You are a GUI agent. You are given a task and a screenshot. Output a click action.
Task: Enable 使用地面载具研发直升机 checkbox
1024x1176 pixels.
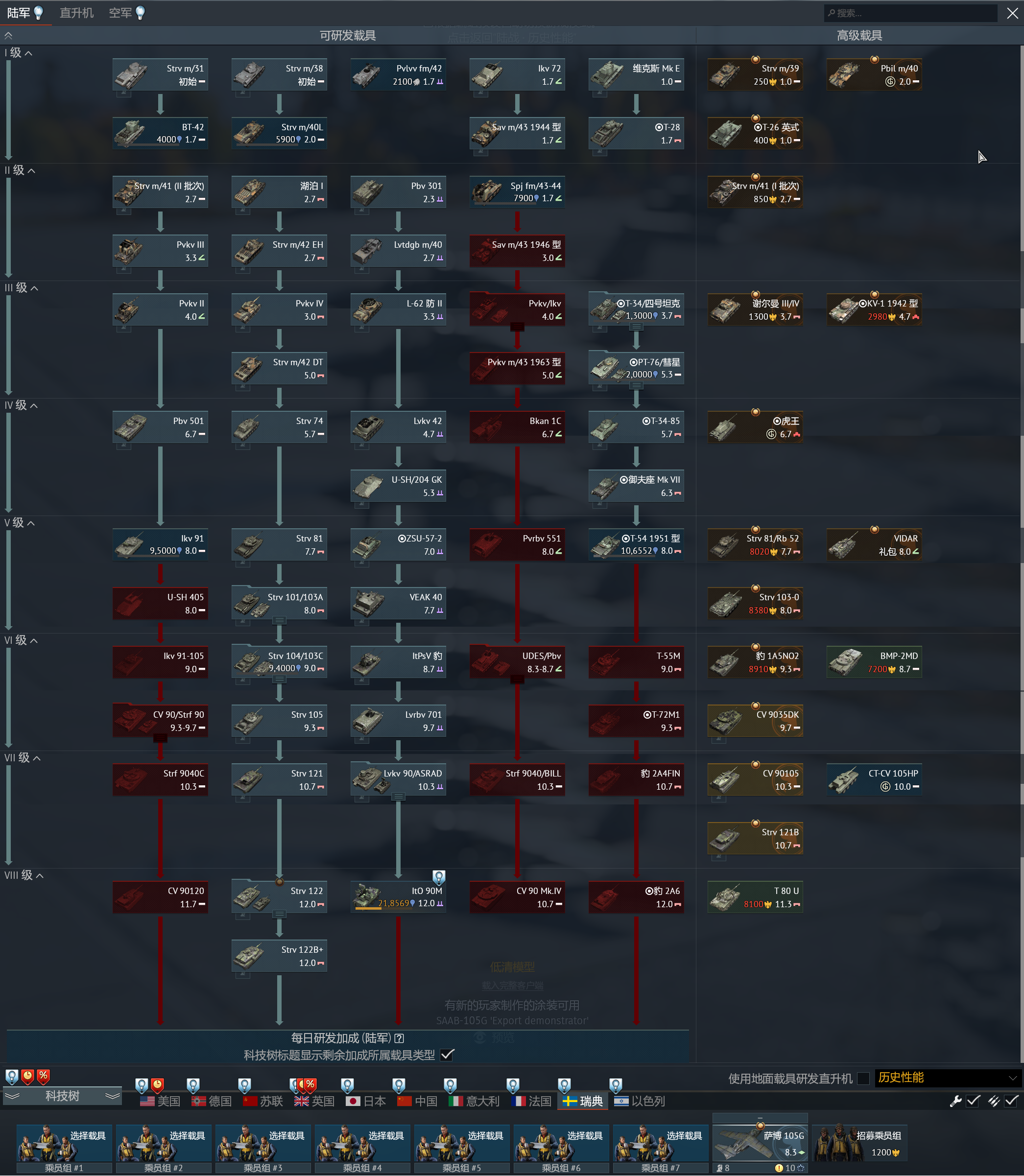coord(863,1079)
